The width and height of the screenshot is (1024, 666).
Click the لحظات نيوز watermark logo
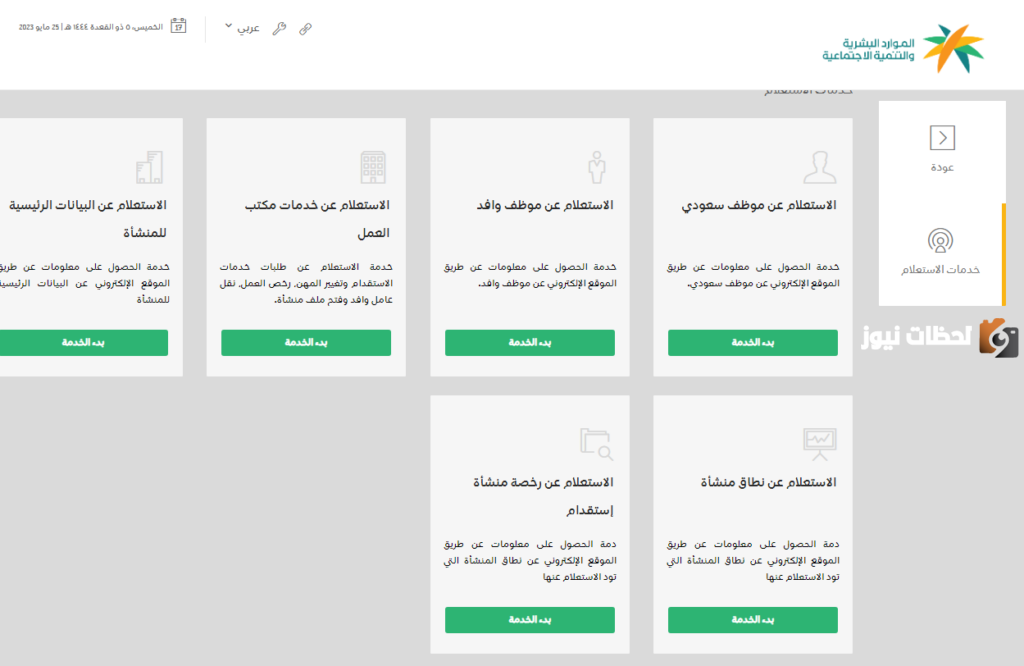coord(939,337)
